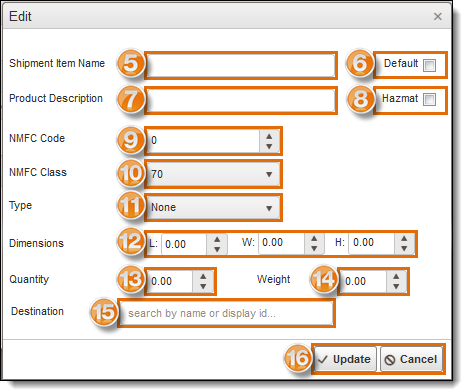464x390 pixels.
Task: Close the Edit dialog with the X
Action: click(438, 16)
